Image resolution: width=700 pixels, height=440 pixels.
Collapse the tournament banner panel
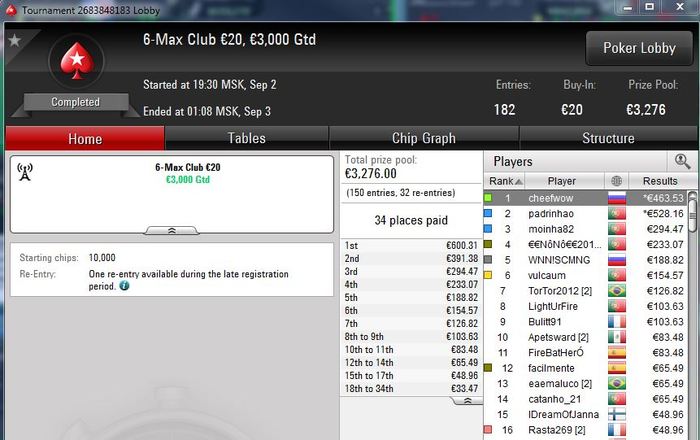172,230
